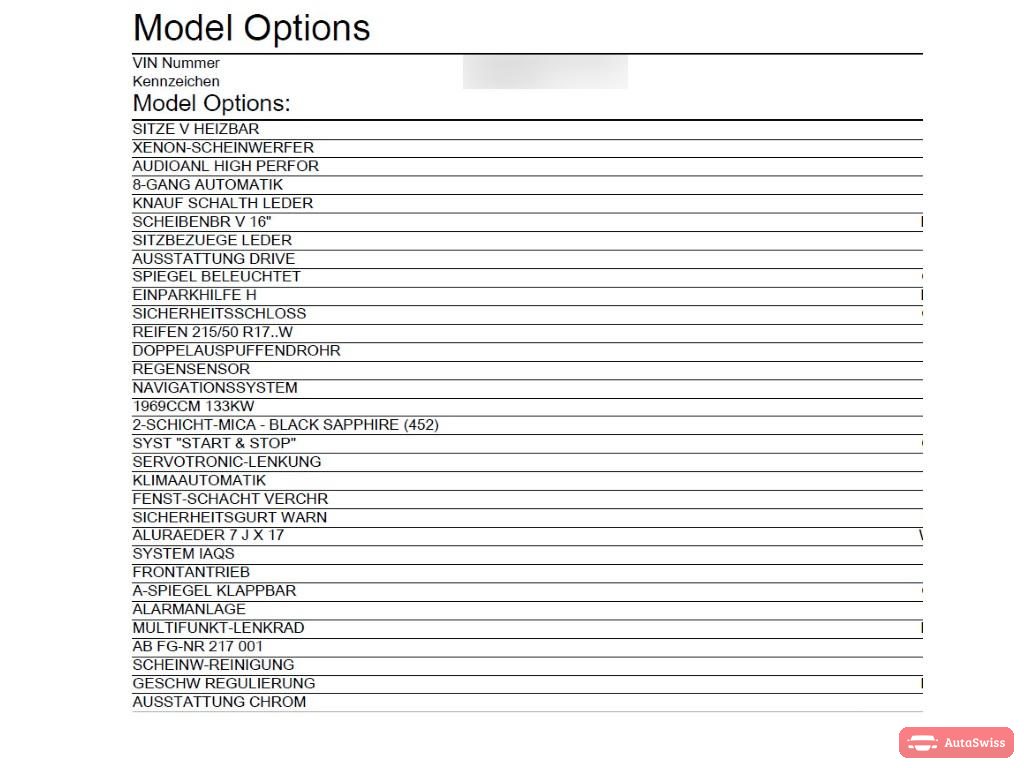
Task: Select the 1969CCM 133KW engine entry
Action: coord(527,406)
